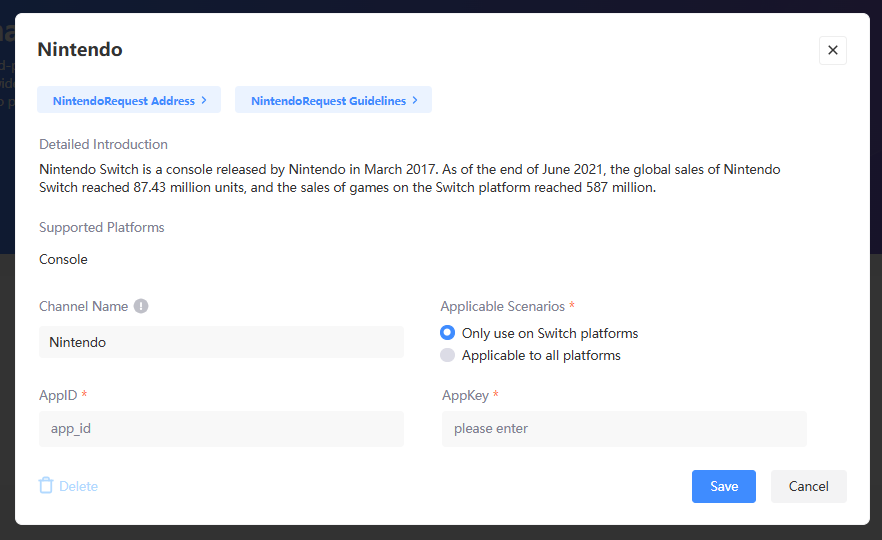The image size is (882, 540).
Task: Click the Channel Name field containing Nintendo
Action: click(x=221, y=342)
